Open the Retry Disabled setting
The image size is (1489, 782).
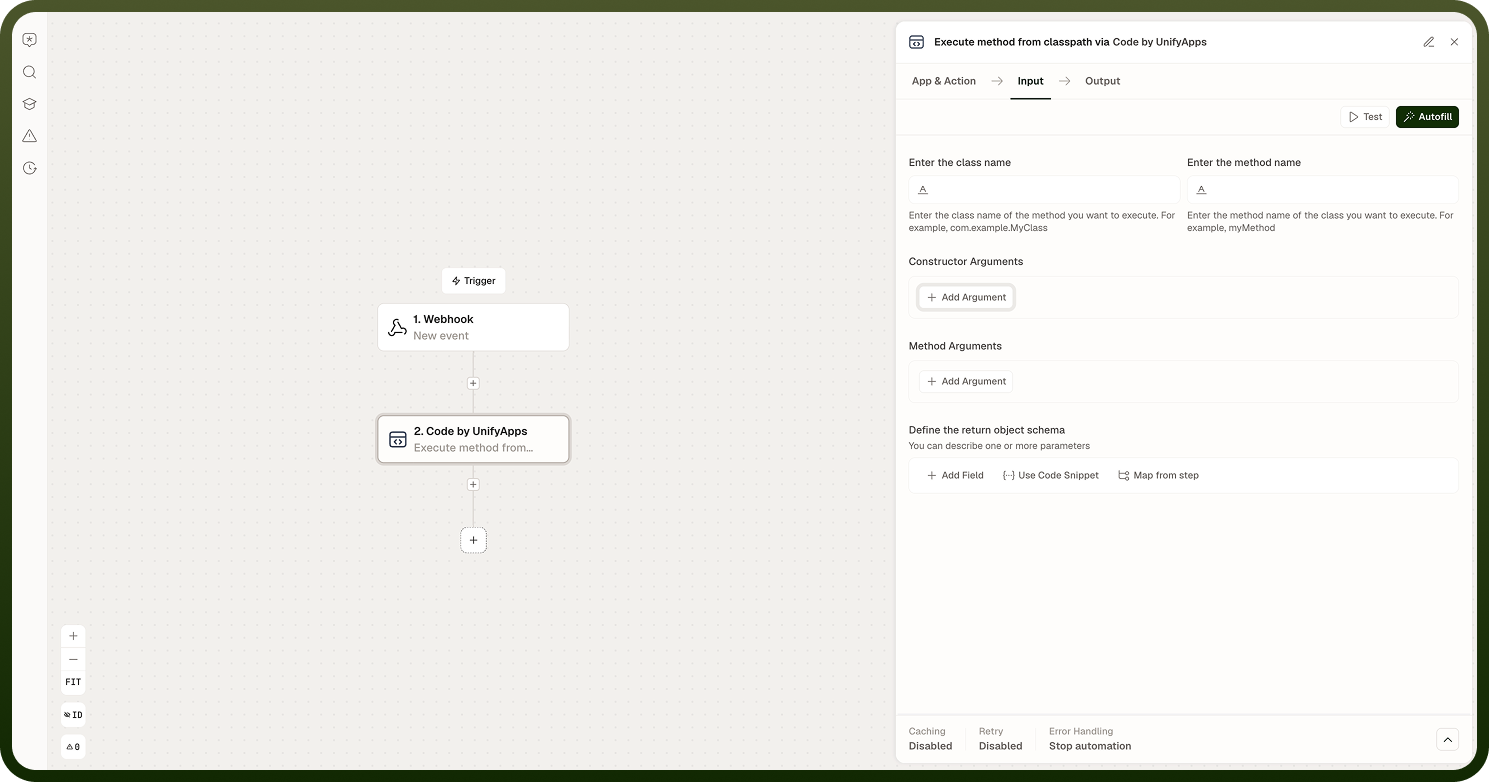1000,739
